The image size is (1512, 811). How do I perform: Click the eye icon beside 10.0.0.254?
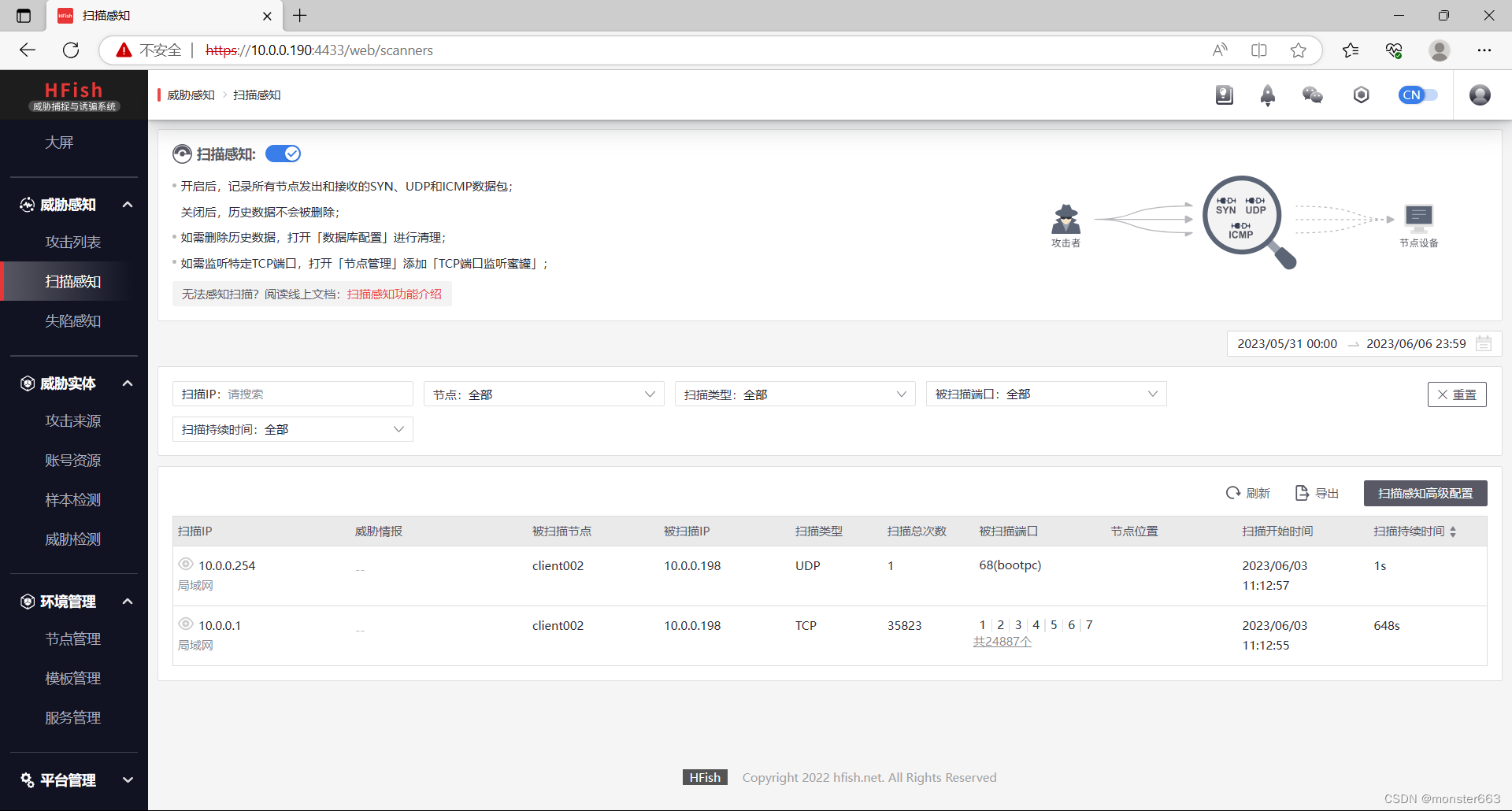186,564
